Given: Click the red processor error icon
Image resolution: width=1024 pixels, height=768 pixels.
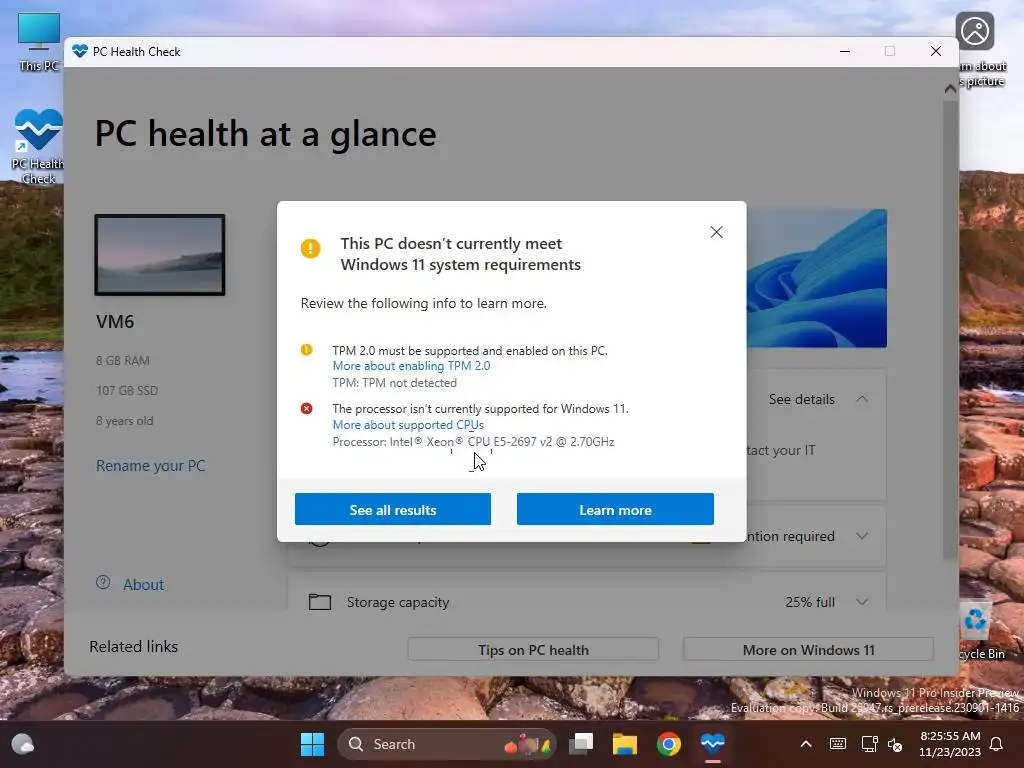Looking at the screenshot, I should 306,409.
